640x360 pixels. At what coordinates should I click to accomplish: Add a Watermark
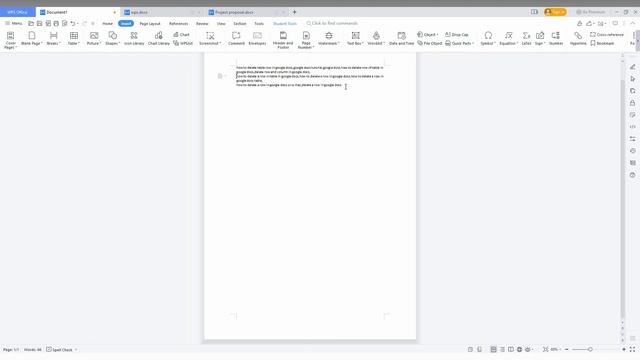click(329, 38)
